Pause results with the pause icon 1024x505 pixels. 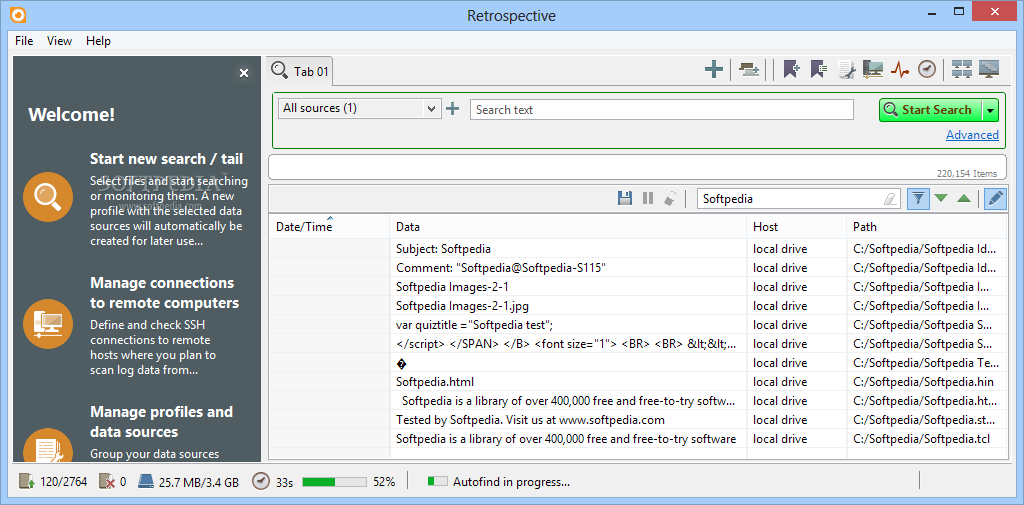648,199
